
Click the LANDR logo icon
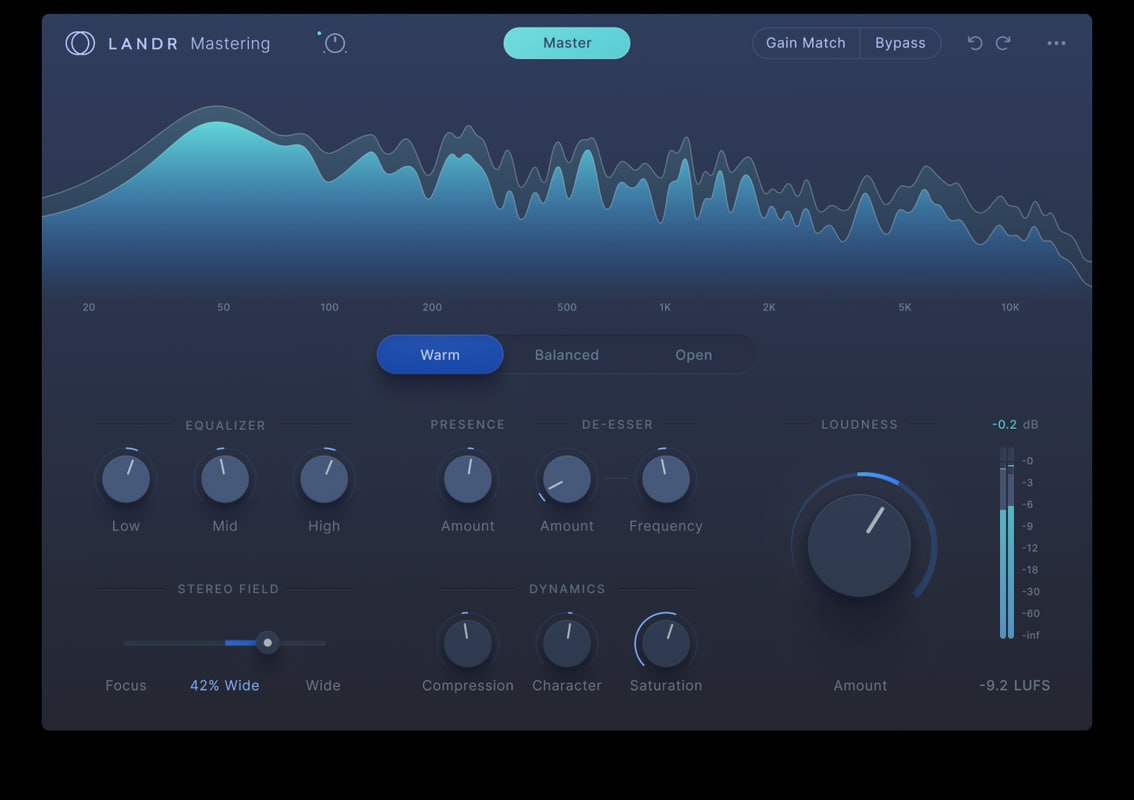(80, 43)
